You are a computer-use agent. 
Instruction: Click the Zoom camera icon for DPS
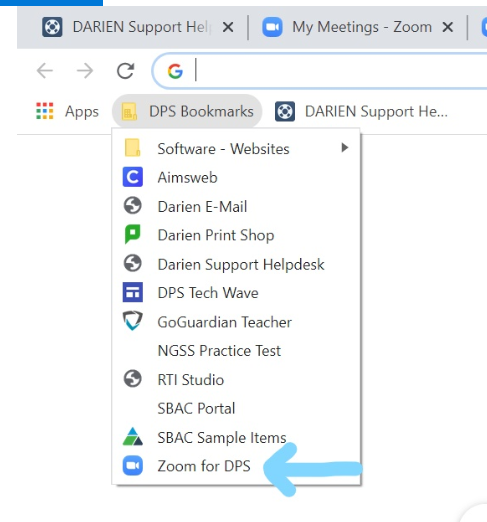point(133,466)
